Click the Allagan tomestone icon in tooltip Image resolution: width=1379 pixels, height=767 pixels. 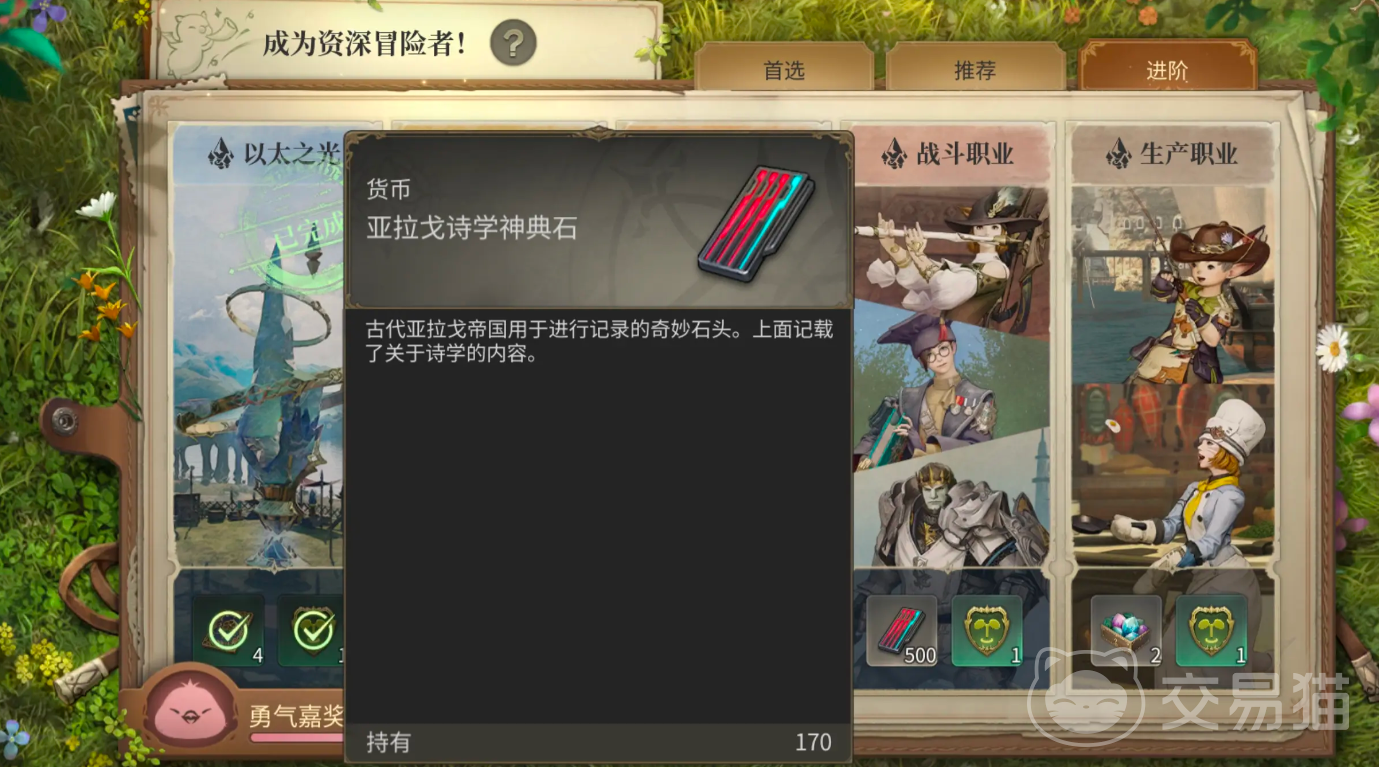(x=755, y=224)
